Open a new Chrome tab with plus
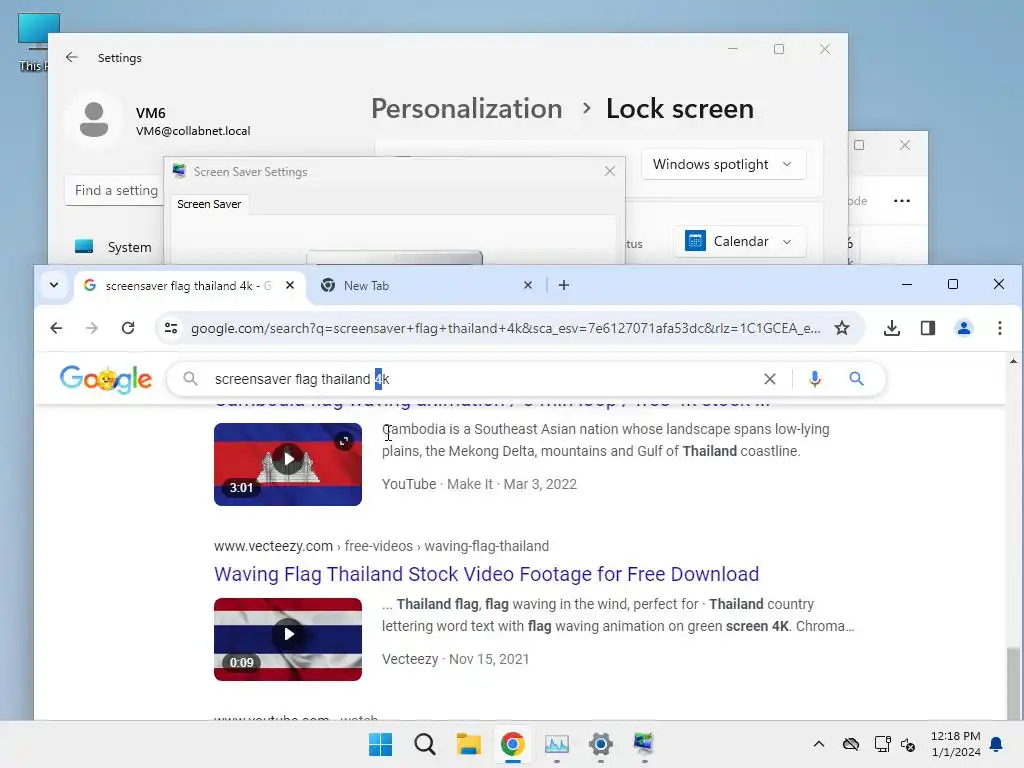This screenshot has height=768, width=1024. coord(564,285)
